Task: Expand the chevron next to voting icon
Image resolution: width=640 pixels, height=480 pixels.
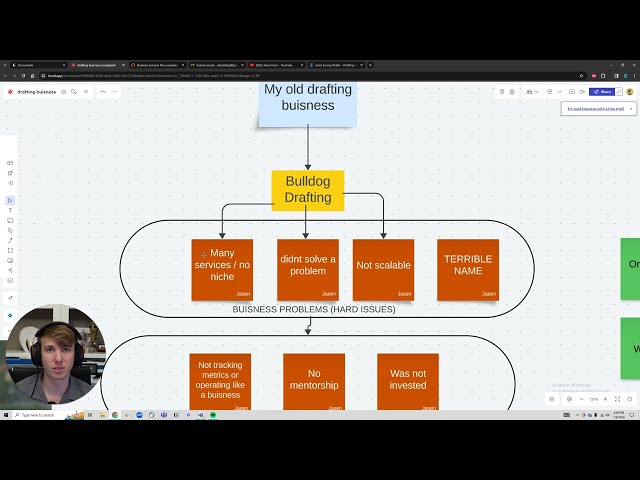Action: tap(560, 92)
